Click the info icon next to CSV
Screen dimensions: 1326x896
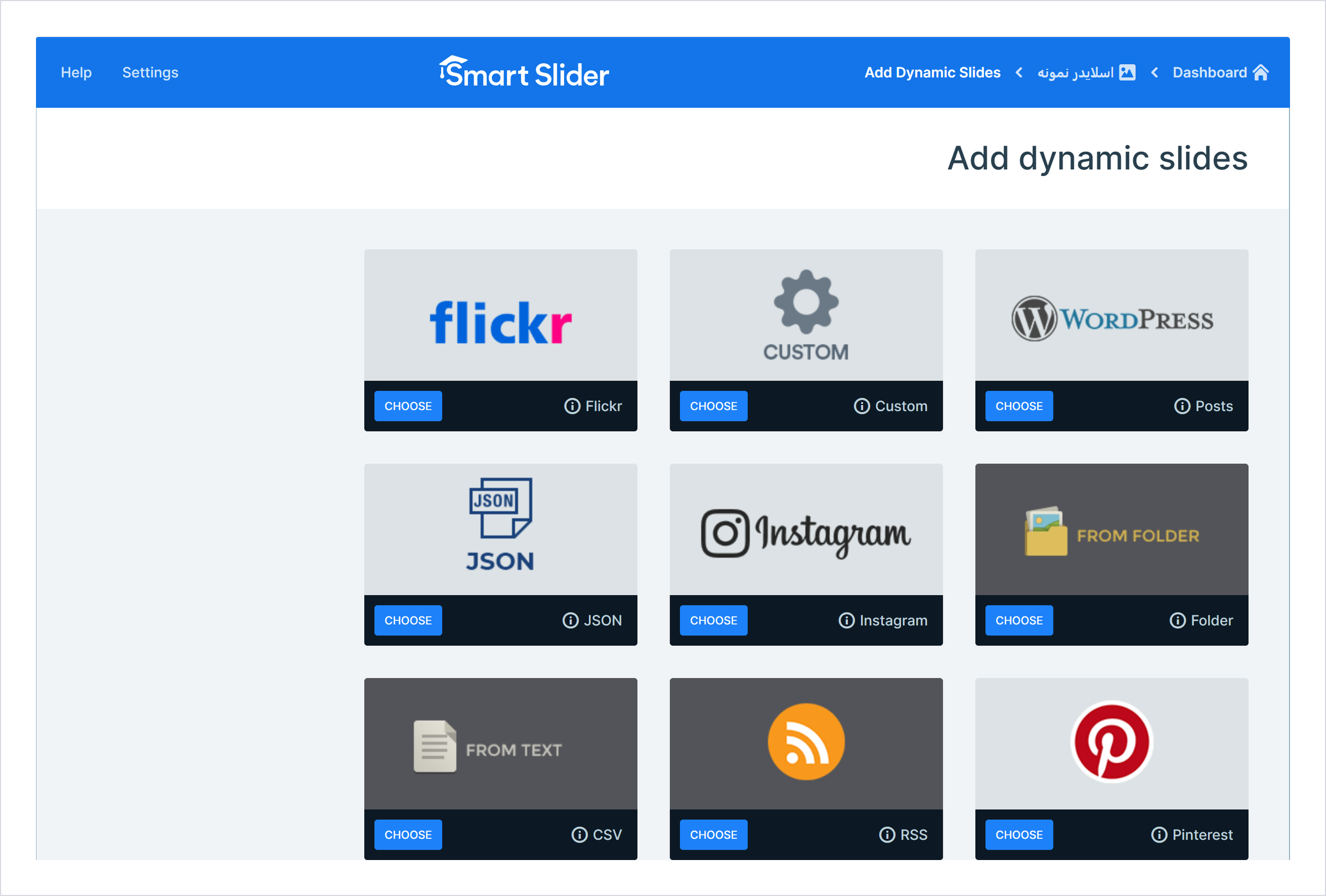[x=579, y=835]
